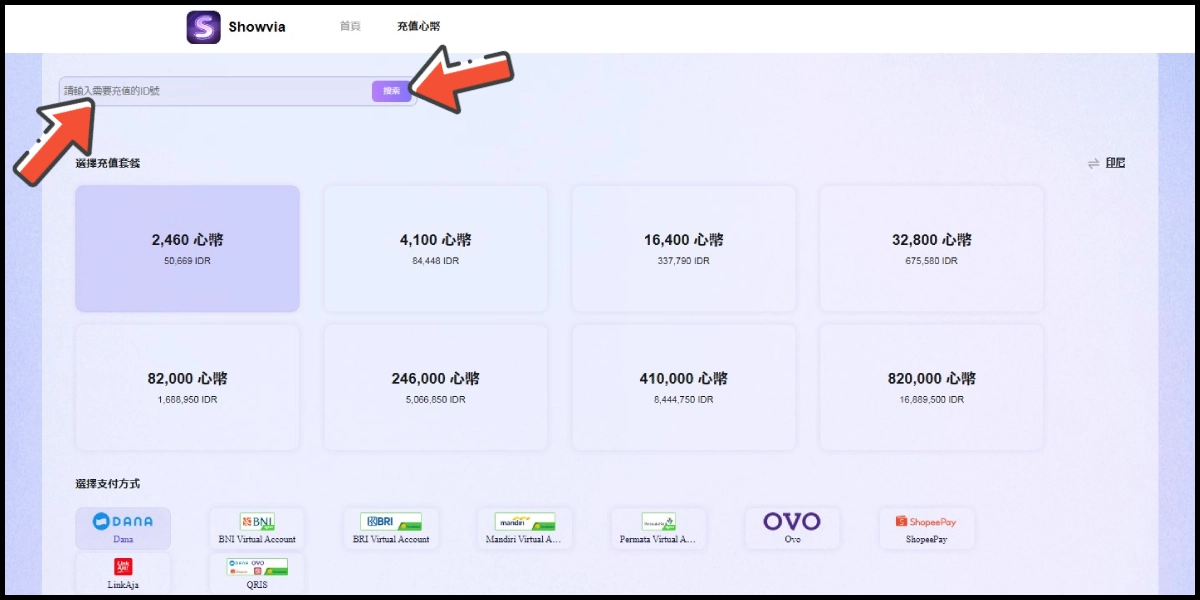Click the recharge ID input field
1200x600 pixels.
coord(215,91)
